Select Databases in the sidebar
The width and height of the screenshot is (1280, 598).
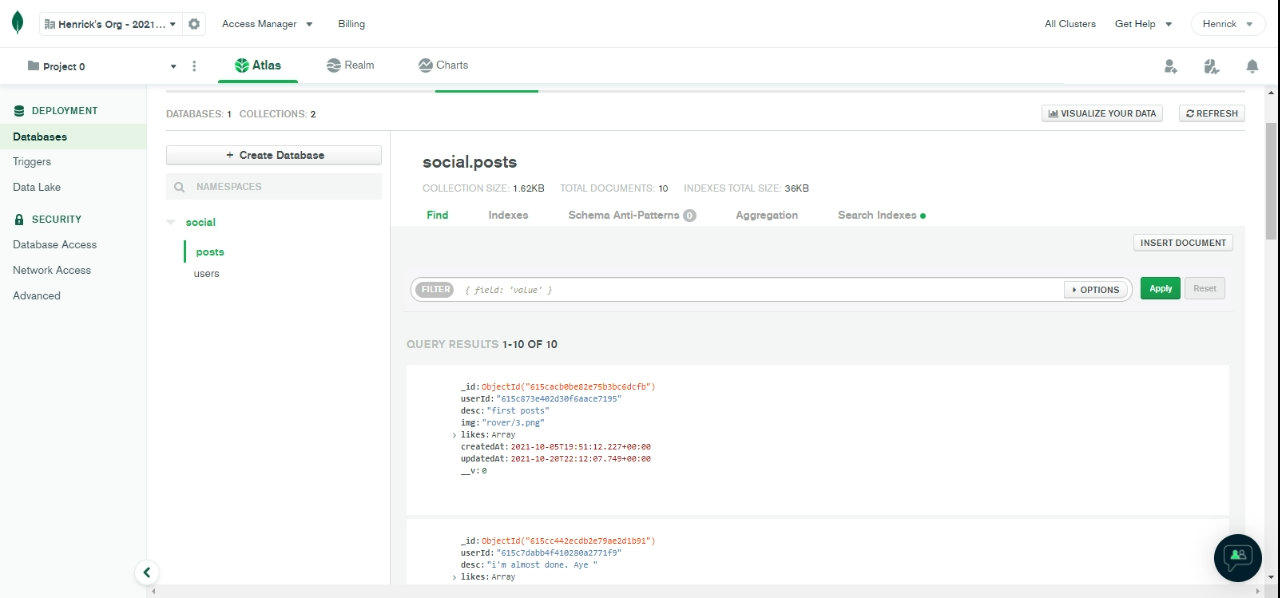(73, 137)
